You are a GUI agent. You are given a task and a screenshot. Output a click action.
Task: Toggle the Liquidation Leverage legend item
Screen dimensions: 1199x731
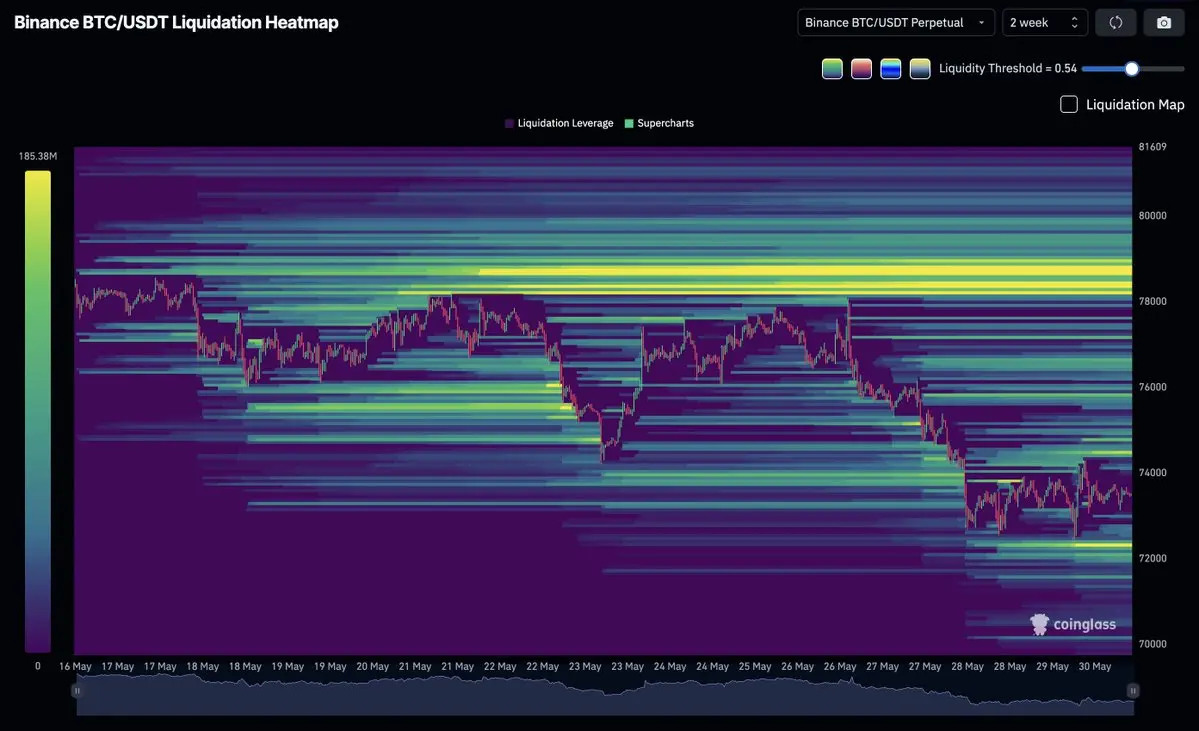click(x=559, y=123)
